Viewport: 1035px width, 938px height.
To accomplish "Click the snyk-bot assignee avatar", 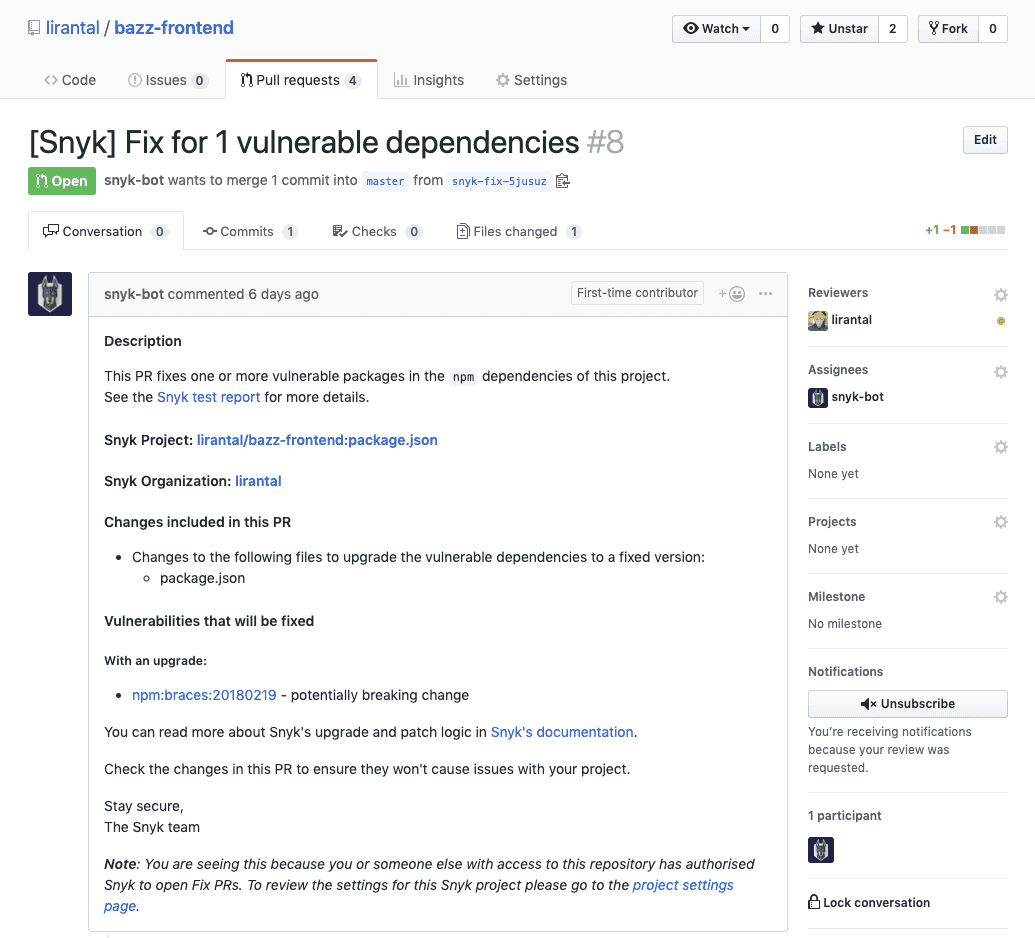I will [818, 398].
